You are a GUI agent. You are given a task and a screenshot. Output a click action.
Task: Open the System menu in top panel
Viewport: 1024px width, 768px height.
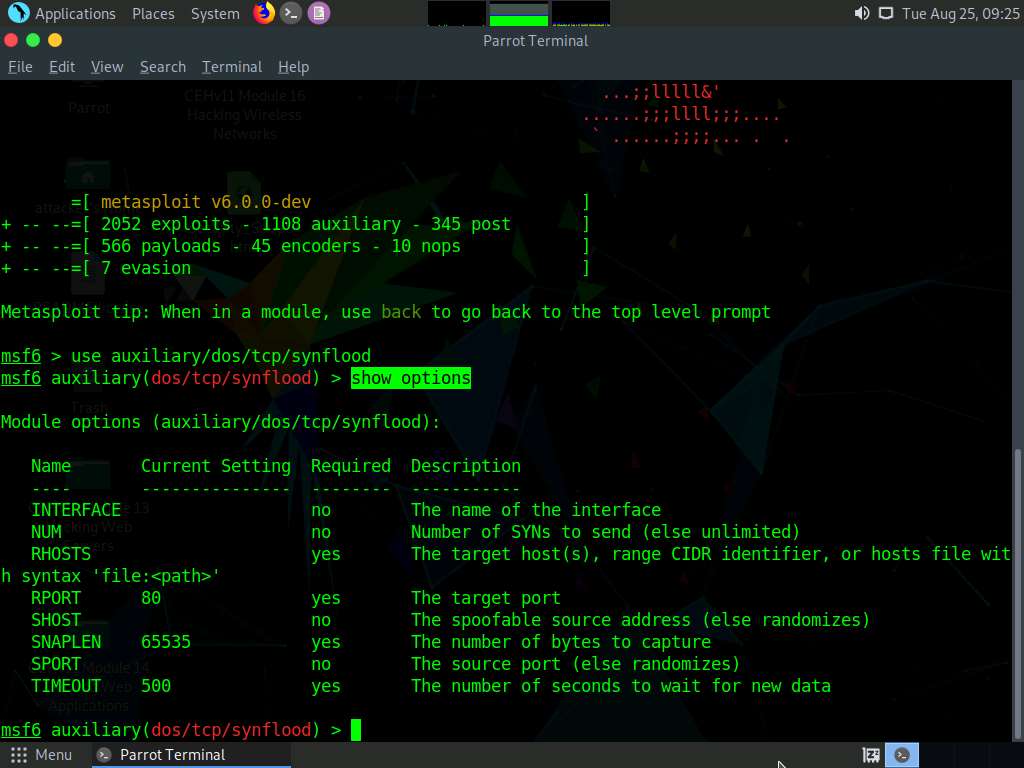click(x=215, y=14)
